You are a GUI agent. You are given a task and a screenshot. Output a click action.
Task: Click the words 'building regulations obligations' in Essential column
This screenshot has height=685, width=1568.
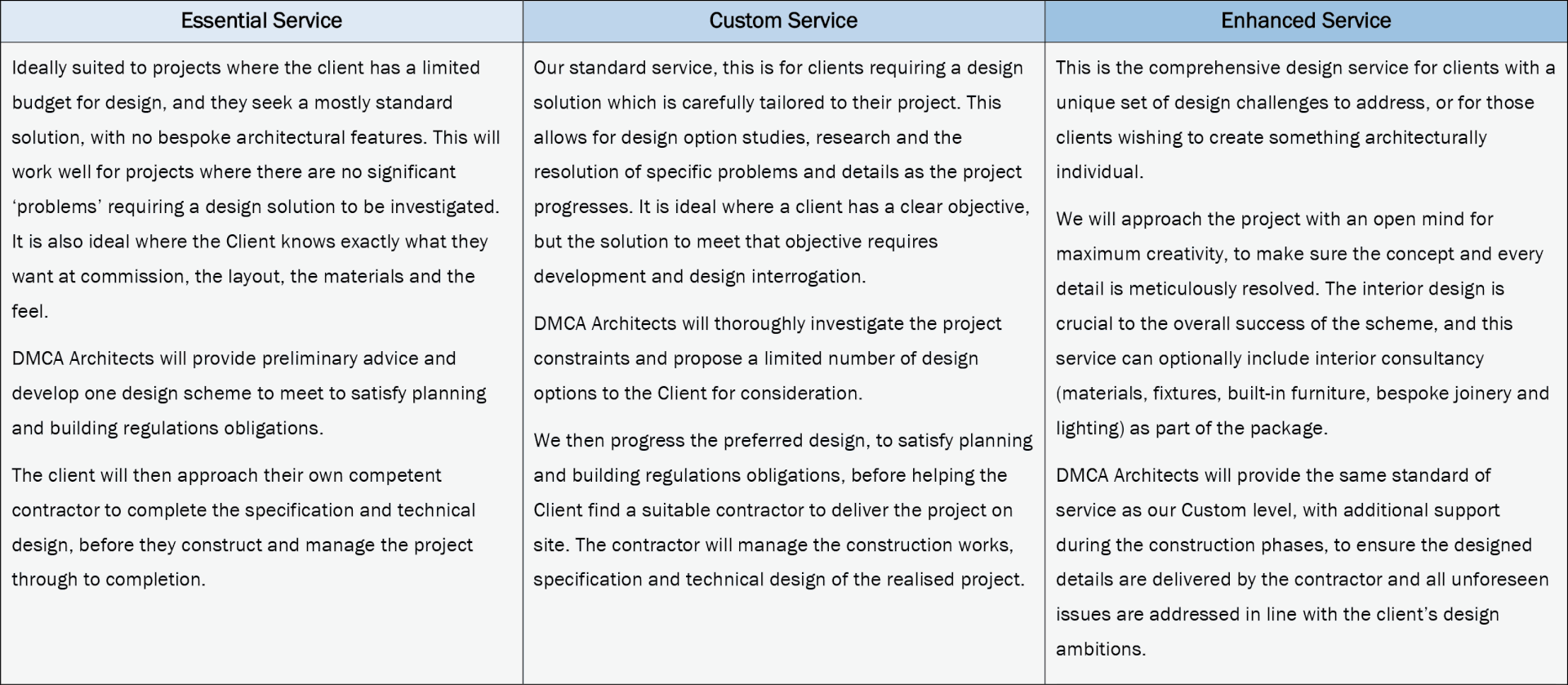[x=186, y=428]
